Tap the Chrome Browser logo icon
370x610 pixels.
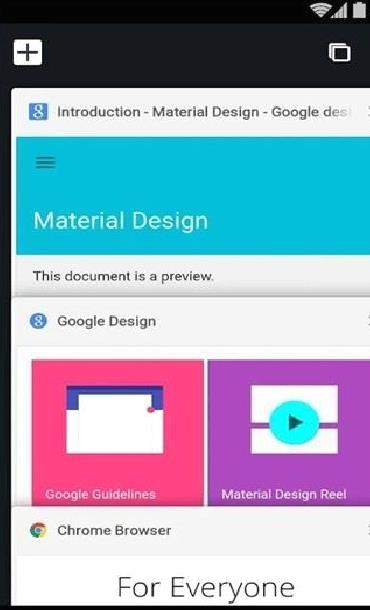(x=38, y=530)
